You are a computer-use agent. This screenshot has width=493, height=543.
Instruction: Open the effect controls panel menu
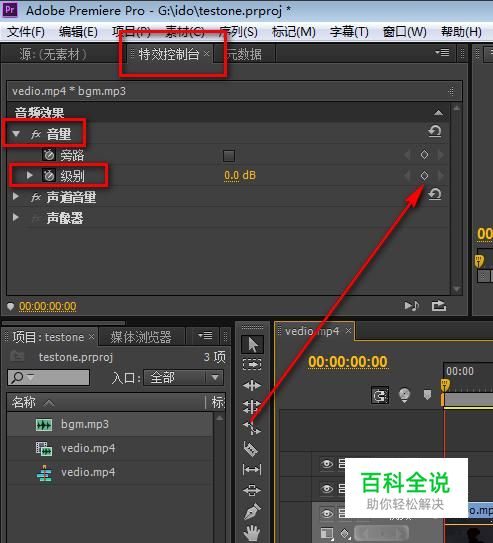[x=442, y=52]
